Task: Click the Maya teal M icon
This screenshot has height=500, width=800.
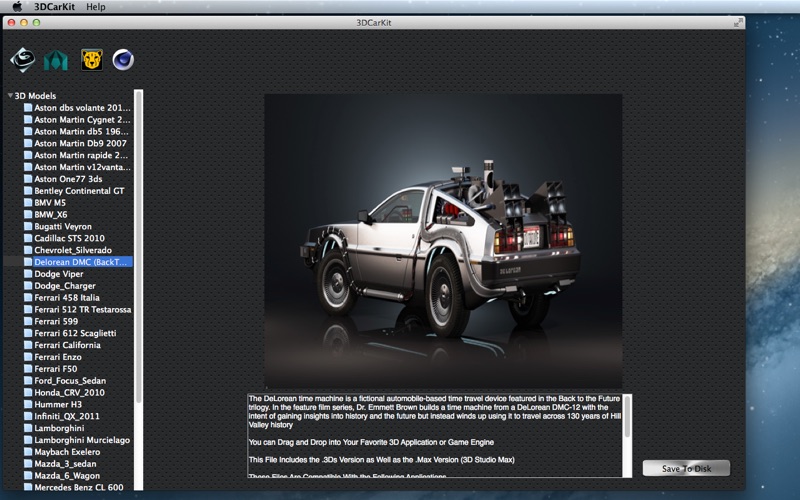Action: click(56, 60)
